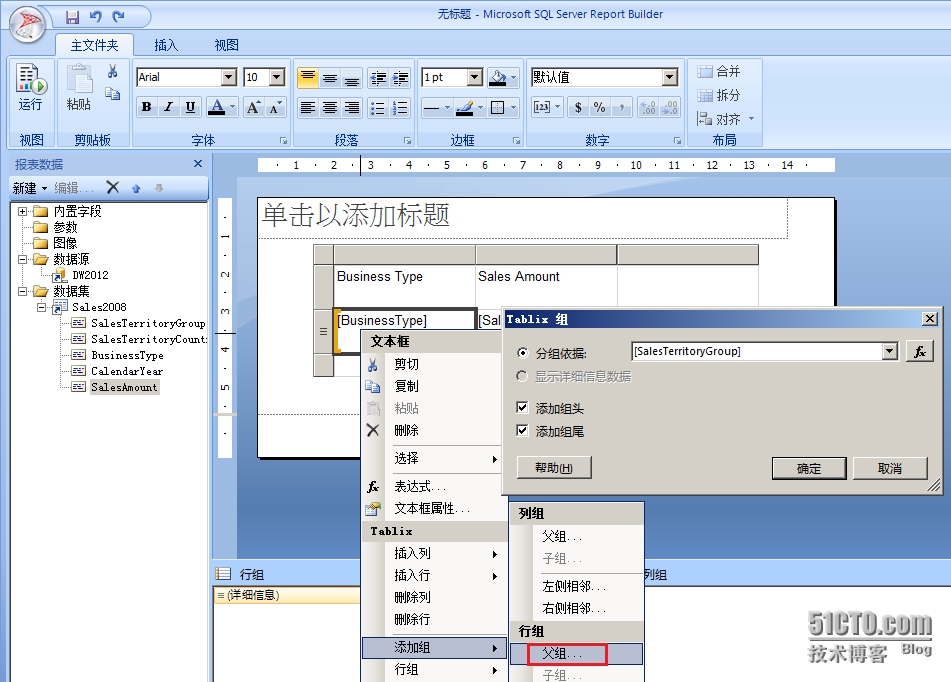Click the font color A swatch

coord(217,107)
